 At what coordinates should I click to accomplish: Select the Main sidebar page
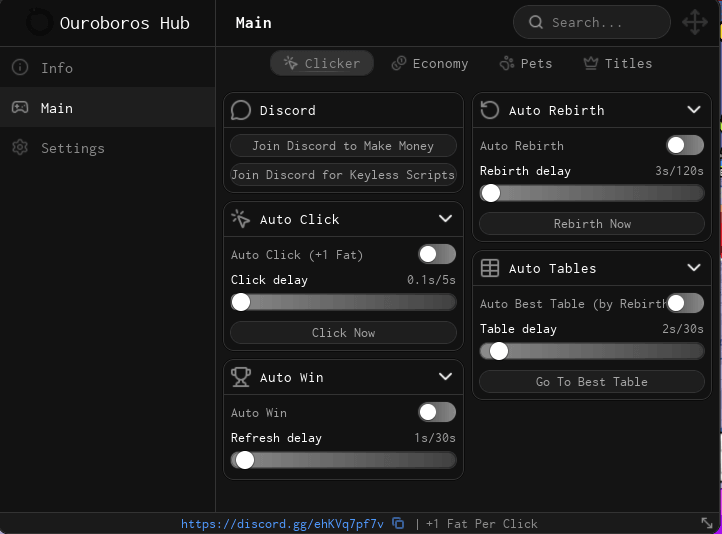click(x=108, y=108)
